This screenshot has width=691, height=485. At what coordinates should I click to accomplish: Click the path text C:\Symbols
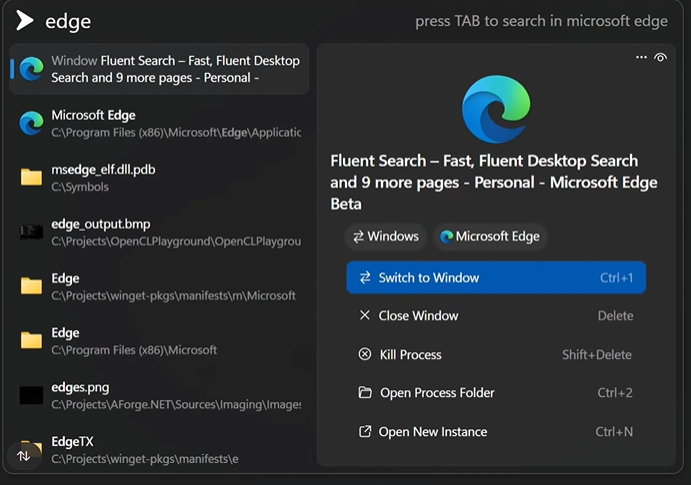(x=80, y=187)
